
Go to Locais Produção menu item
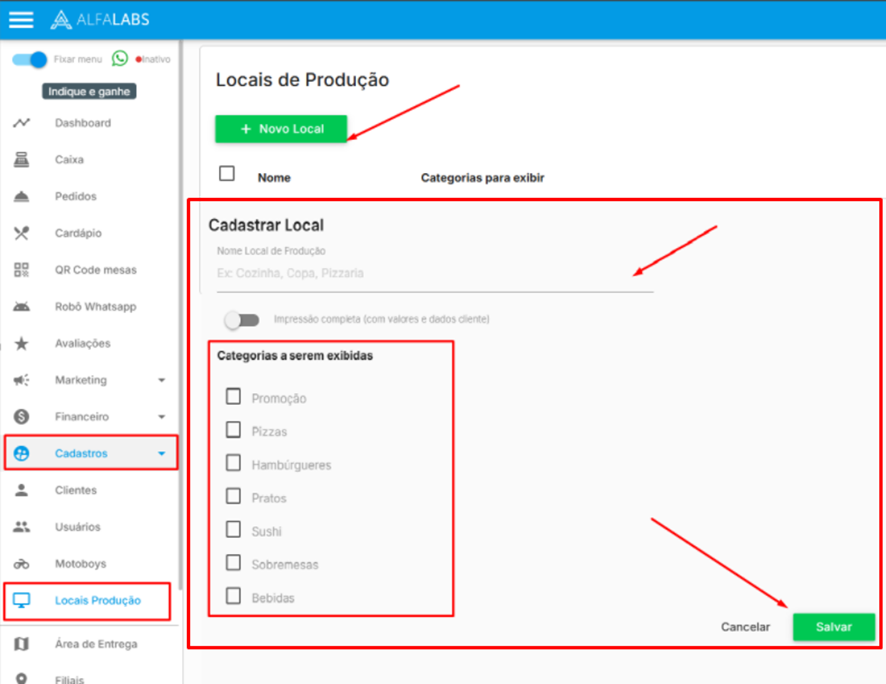[x=97, y=600]
